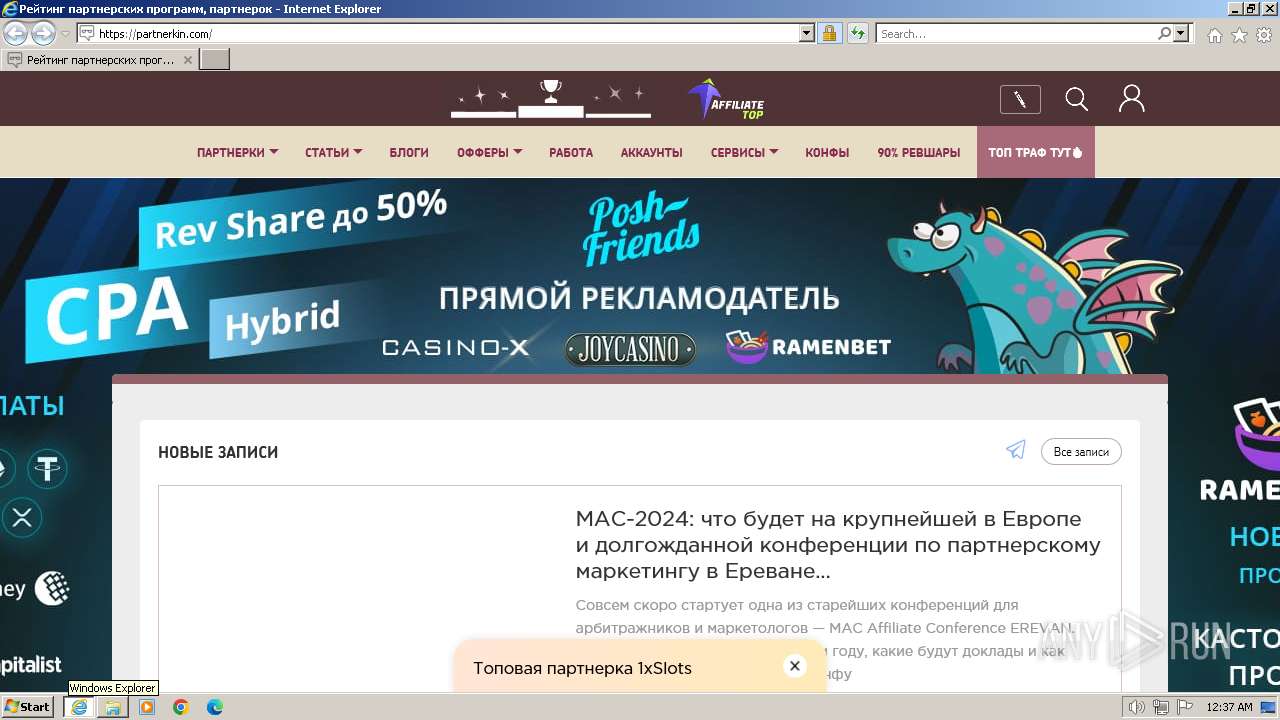
Task: Open Windows Explorer from the taskbar
Action: (x=112, y=706)
